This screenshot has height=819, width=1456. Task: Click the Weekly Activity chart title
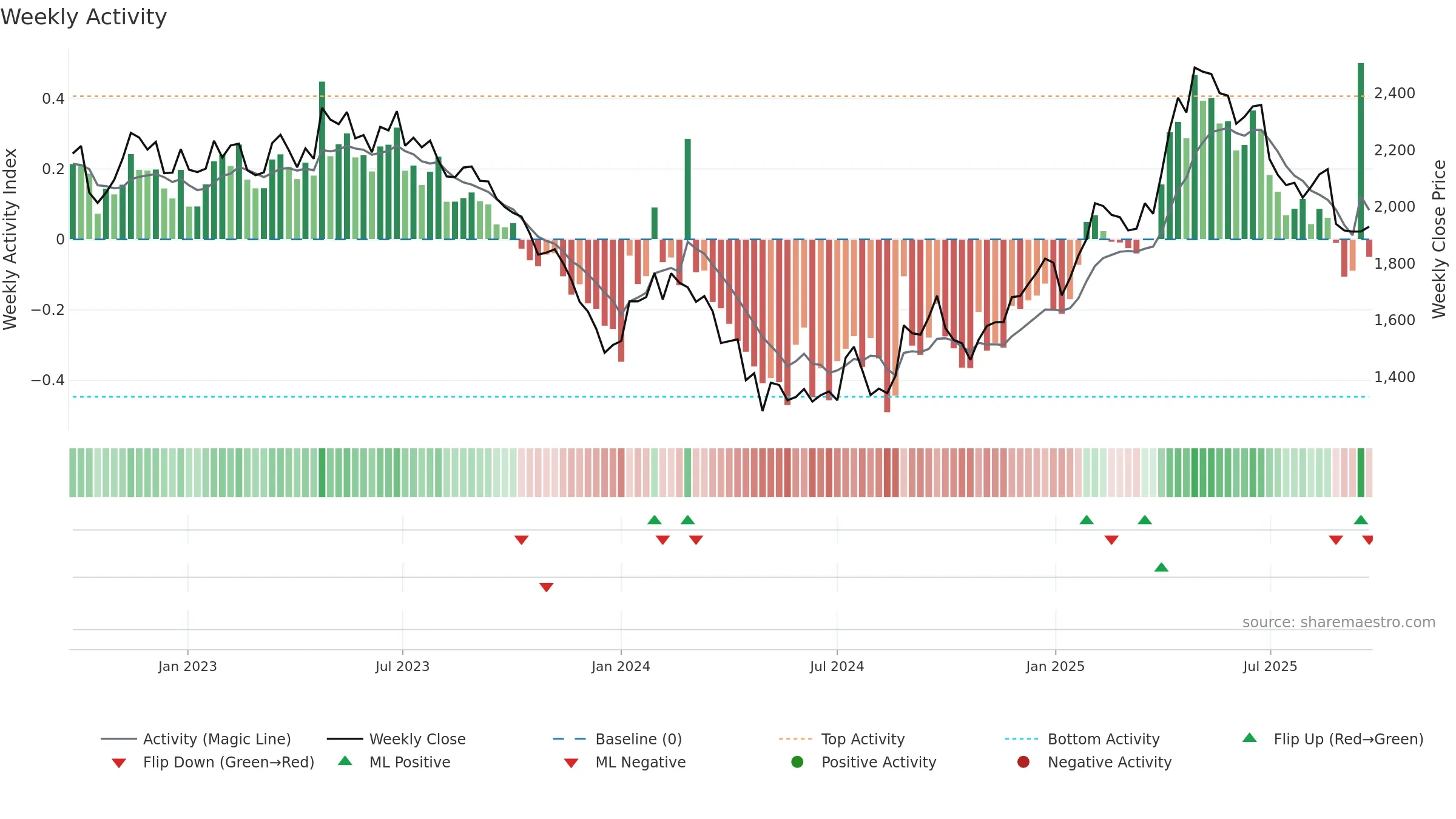pos(84,17)
